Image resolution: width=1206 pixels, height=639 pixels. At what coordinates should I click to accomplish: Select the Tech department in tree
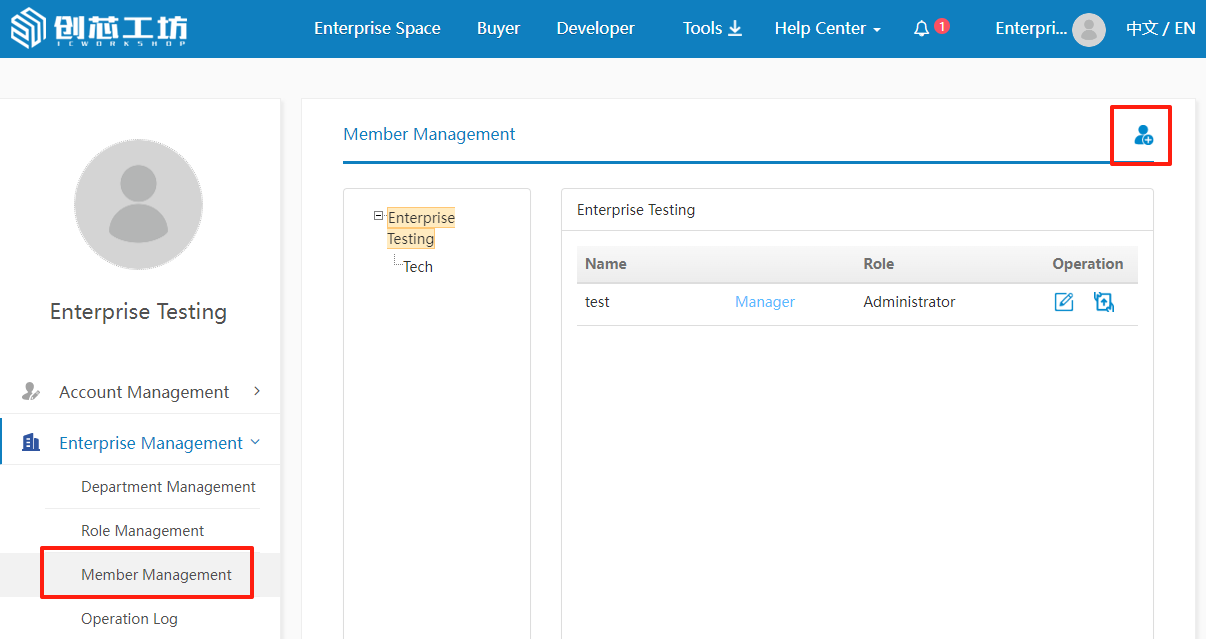[418, 267]
